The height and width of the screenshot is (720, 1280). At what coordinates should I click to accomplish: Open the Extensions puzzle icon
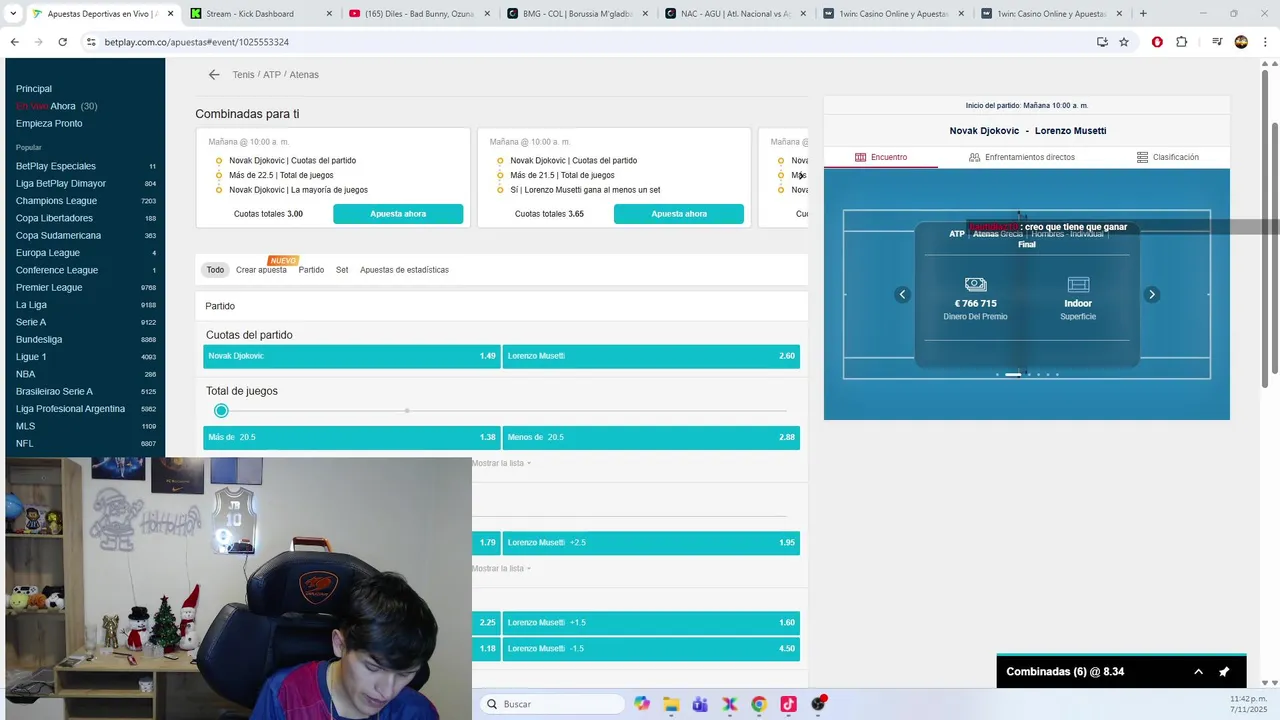tap(1181, 42)
